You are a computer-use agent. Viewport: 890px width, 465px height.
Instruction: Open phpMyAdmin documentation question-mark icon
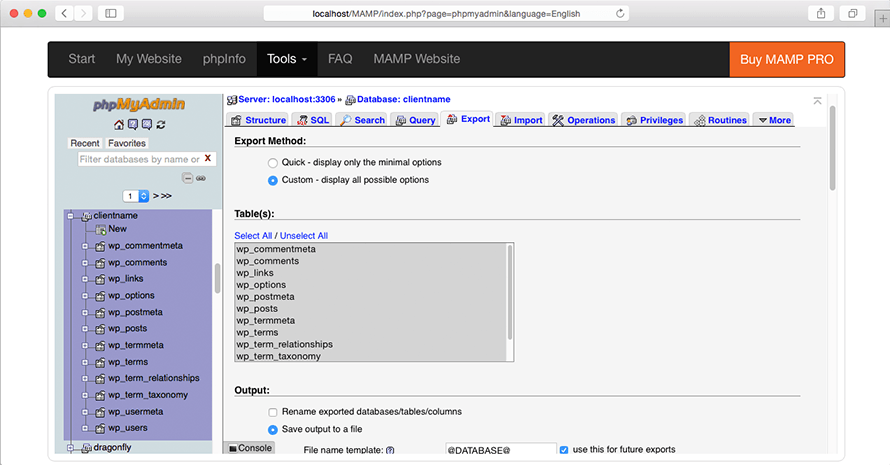click(x=133, y=124)
